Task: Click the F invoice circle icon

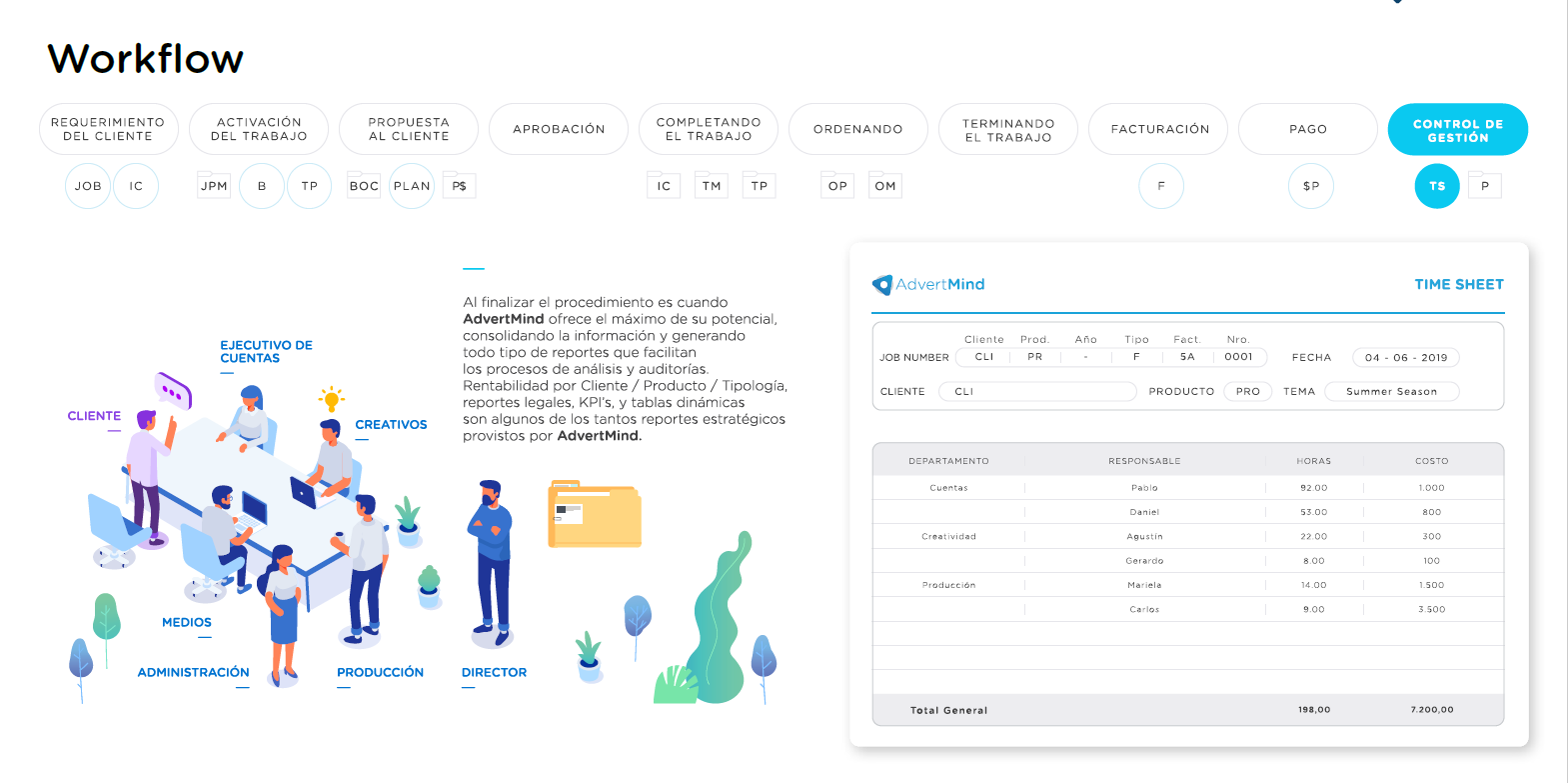Action: click(1161, 186)
